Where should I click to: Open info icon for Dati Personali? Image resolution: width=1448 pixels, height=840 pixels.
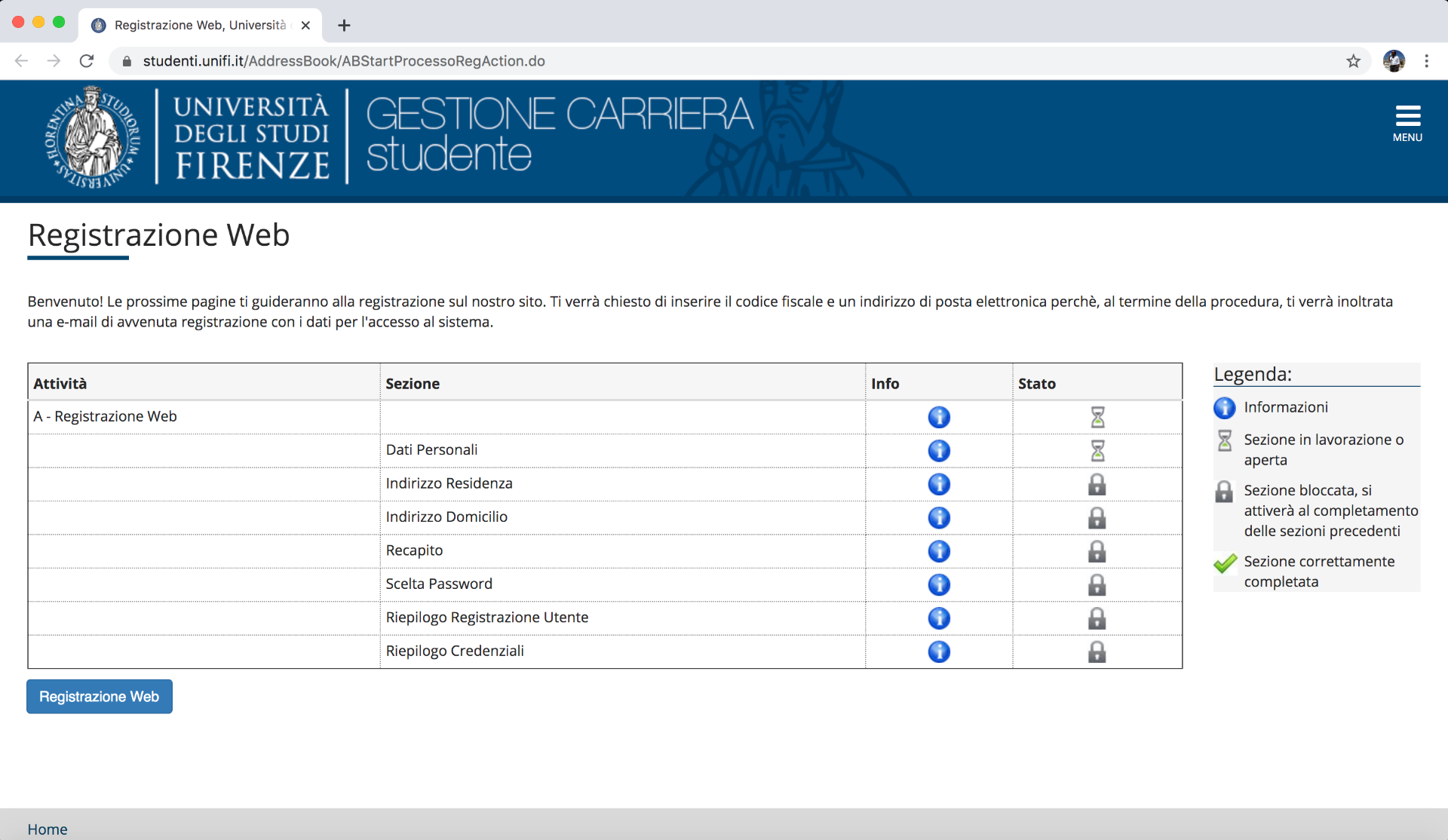pyautogui.click(x=939, y=451)
